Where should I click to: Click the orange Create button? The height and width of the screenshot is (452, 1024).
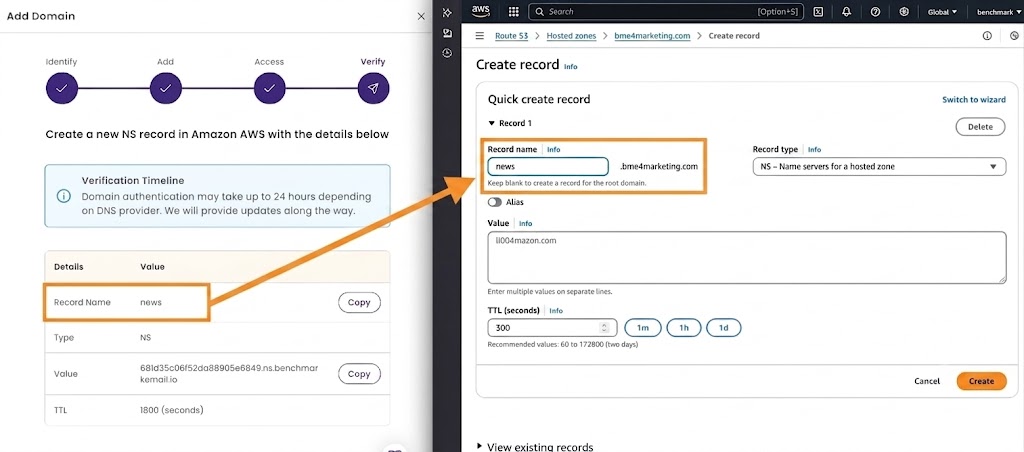tap(982, 381)
